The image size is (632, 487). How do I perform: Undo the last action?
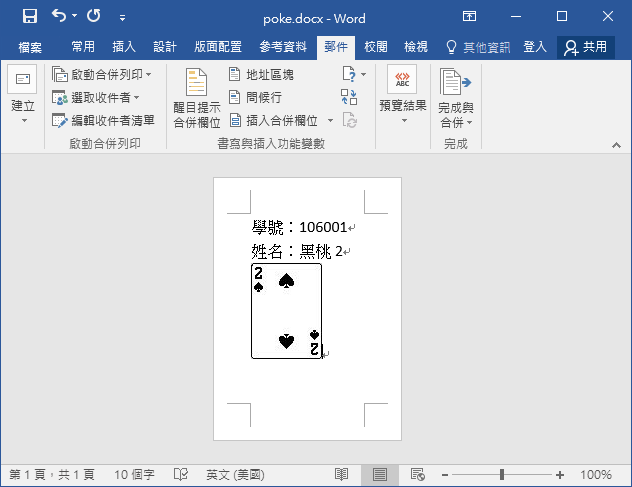pyautogui.click(x=59, y=16)
